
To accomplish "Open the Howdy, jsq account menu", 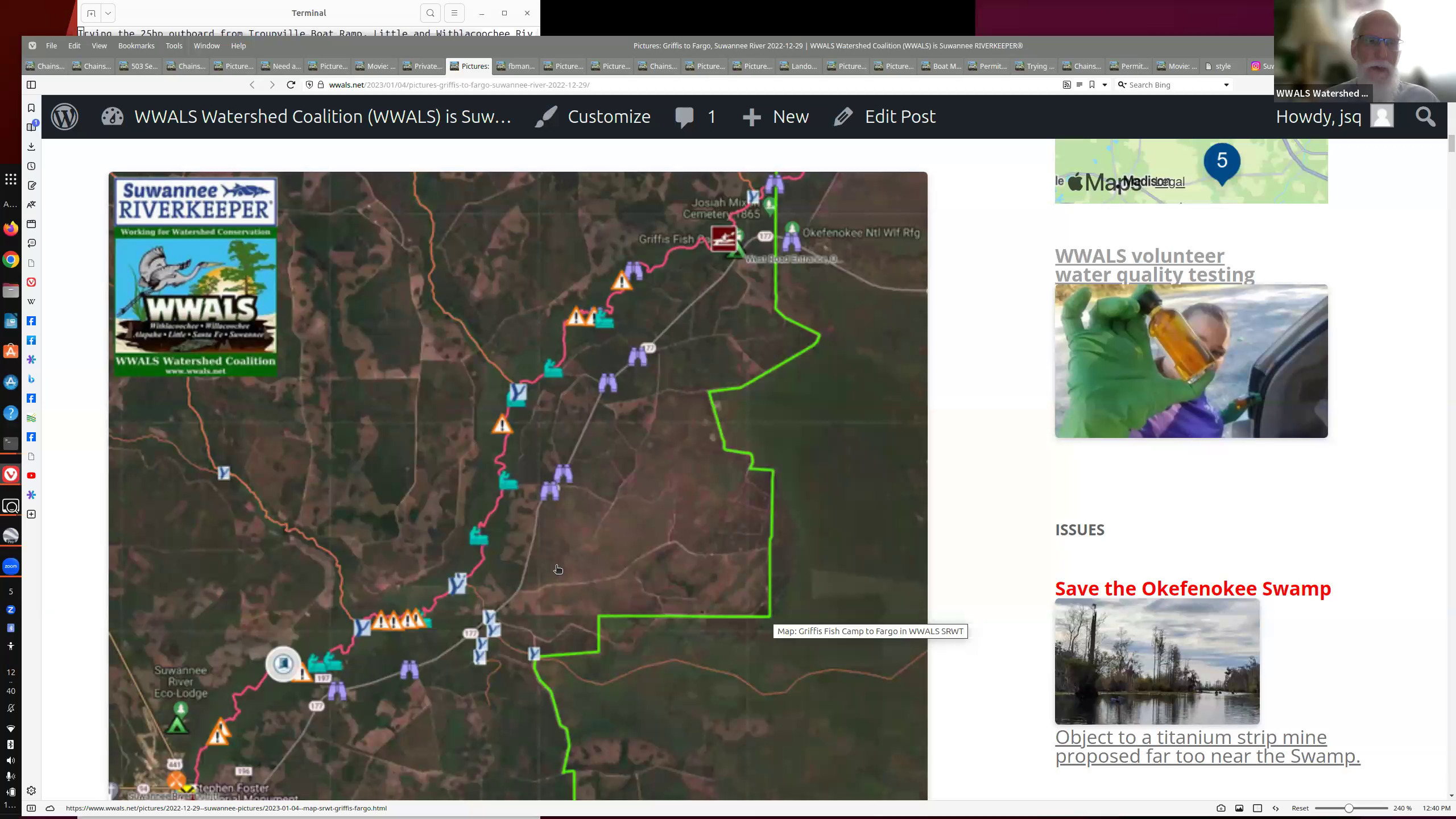I will click(x=1334, y=117).
